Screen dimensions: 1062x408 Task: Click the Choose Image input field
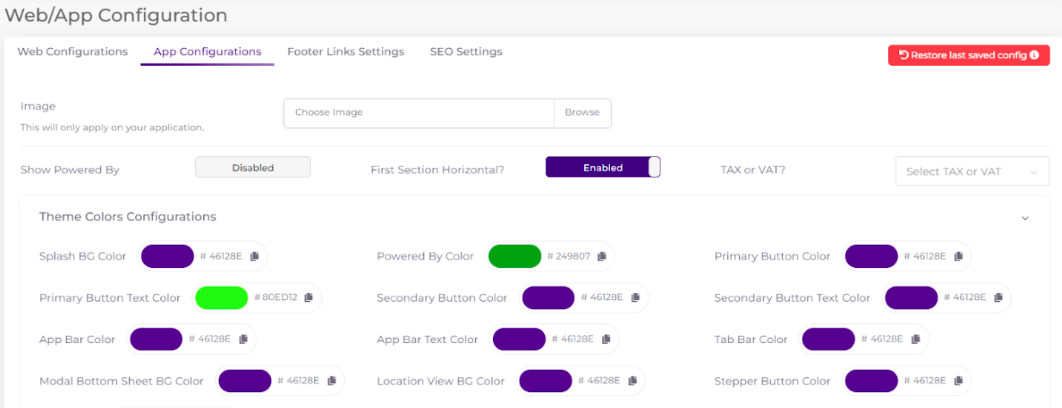[x=418, y=113]
